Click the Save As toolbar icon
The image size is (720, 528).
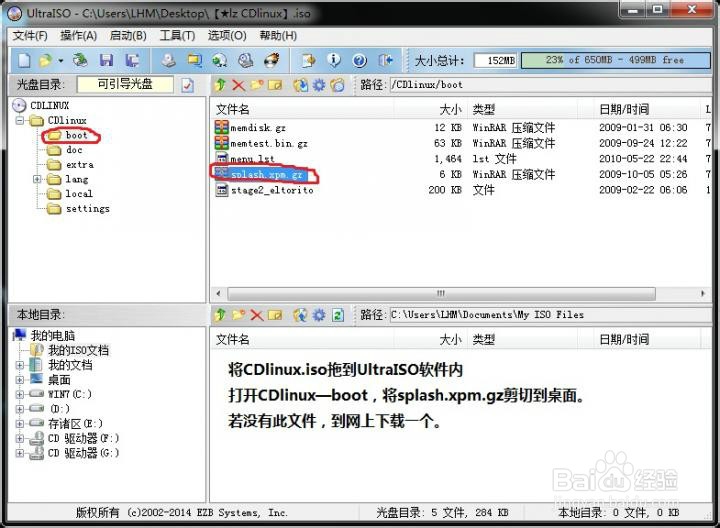pyautogui.click(x=132, y=60)
